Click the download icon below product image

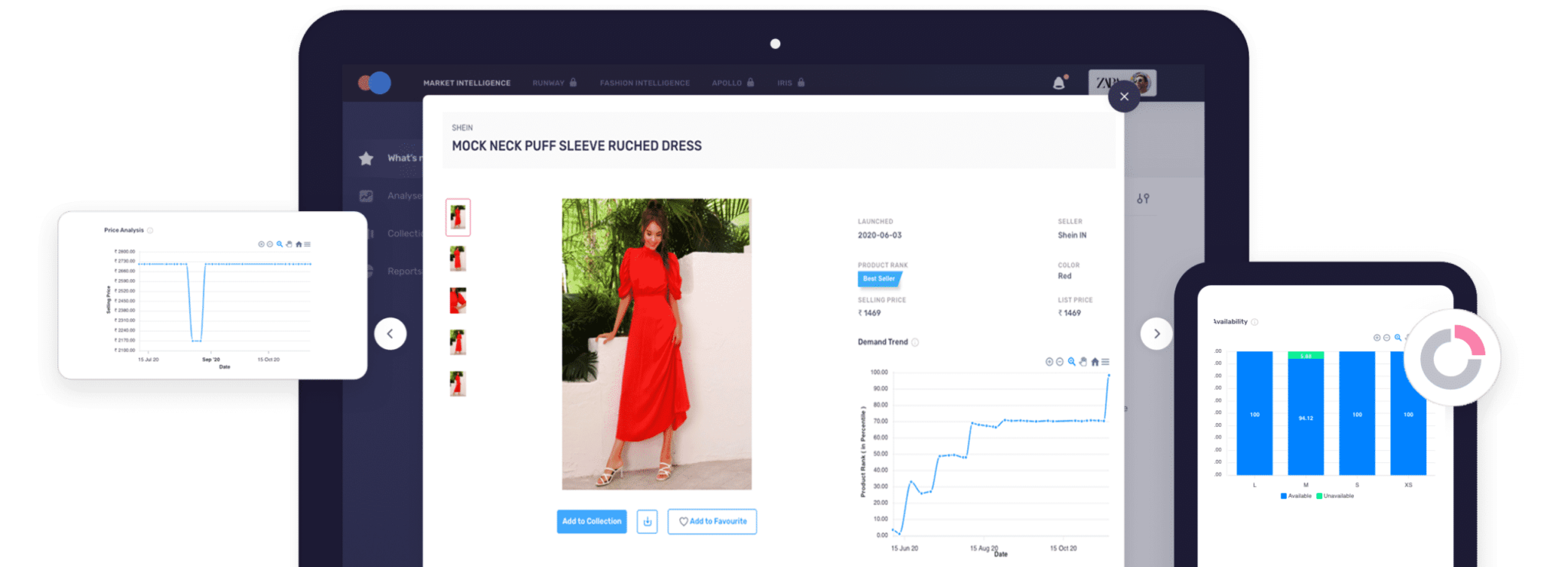[x=647, y=522]
